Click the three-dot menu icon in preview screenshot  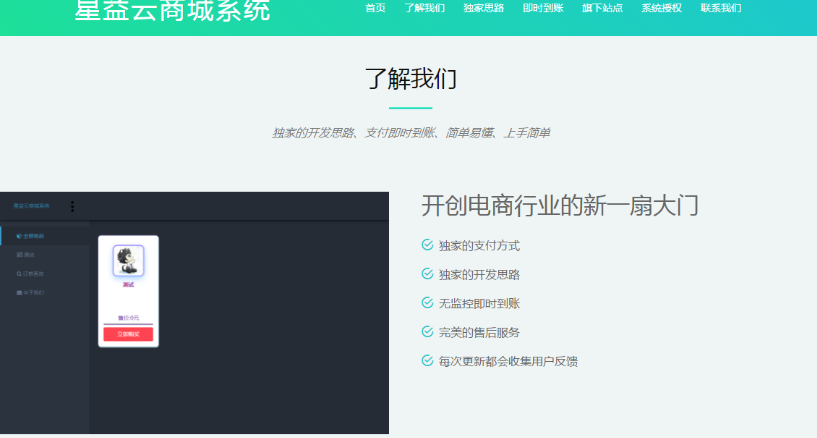[x=72, y=206]
